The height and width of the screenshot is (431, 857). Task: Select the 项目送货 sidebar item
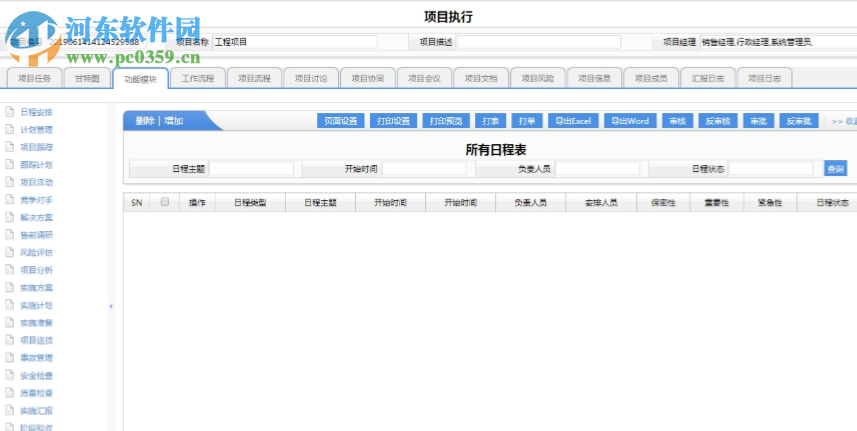tap(36, 340)
